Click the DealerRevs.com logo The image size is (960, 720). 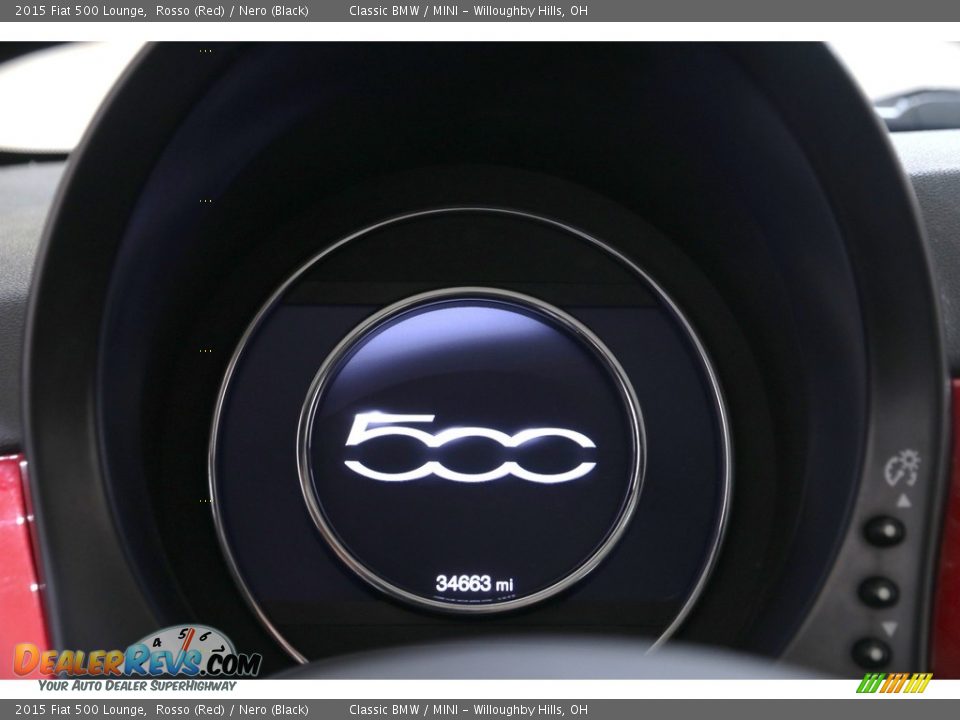coord(138,653)
